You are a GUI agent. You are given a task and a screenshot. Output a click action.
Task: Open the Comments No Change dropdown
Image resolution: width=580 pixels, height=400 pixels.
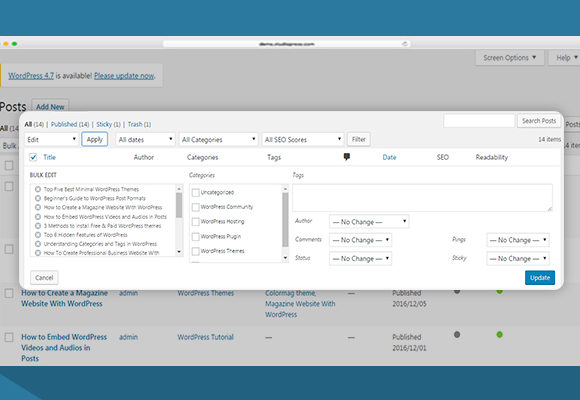pos(360,240)
